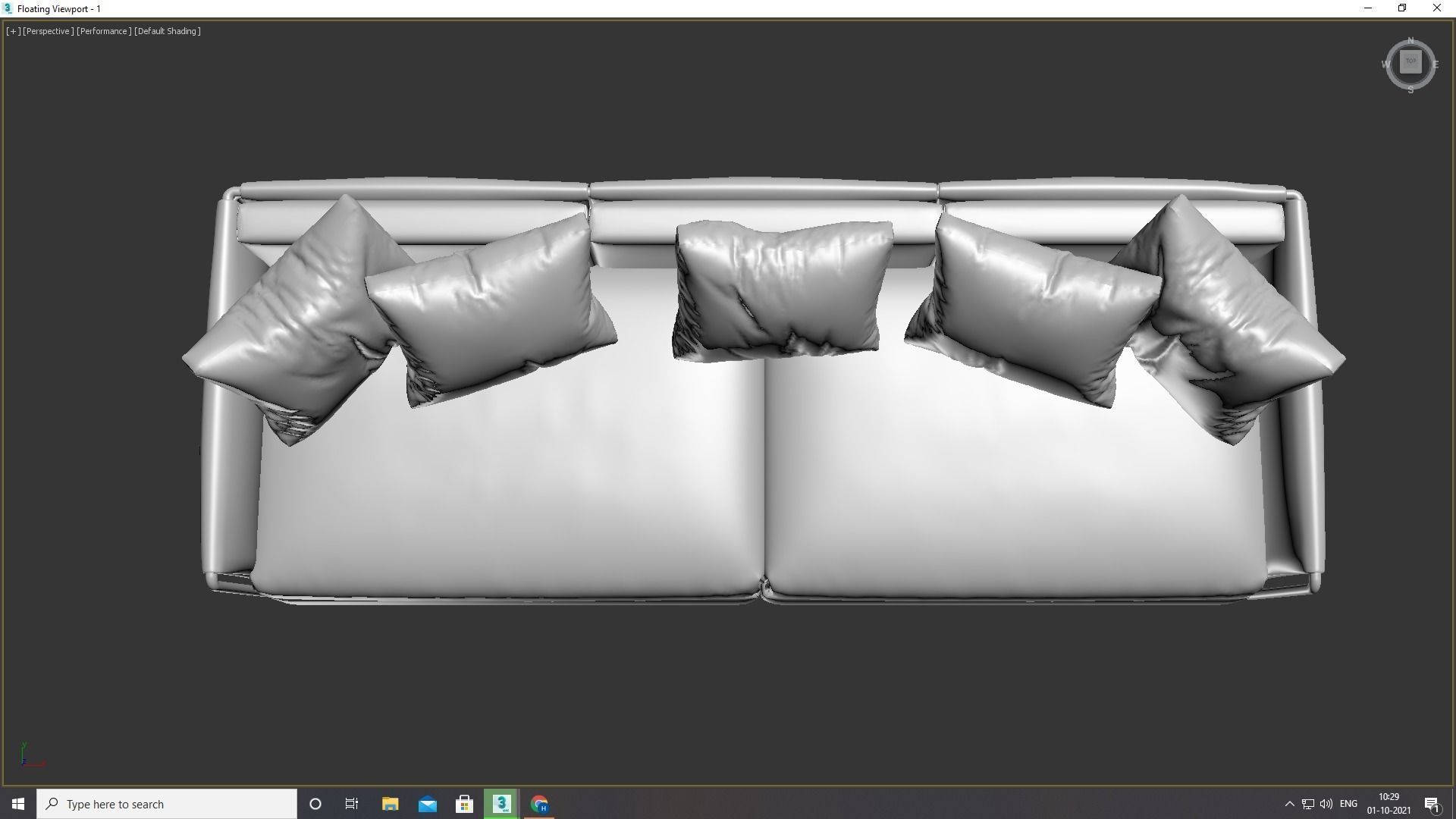Click the ViewCube West compass label

coord(1385,64)
